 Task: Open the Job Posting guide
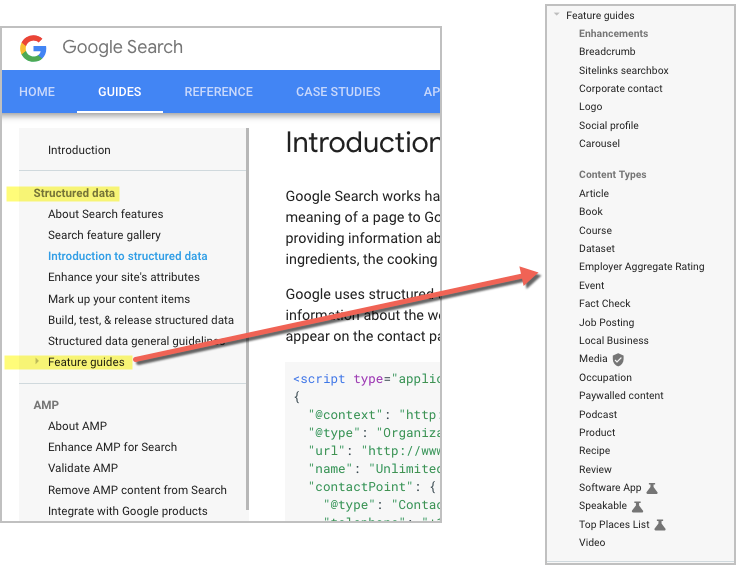(x=606, y=322)
